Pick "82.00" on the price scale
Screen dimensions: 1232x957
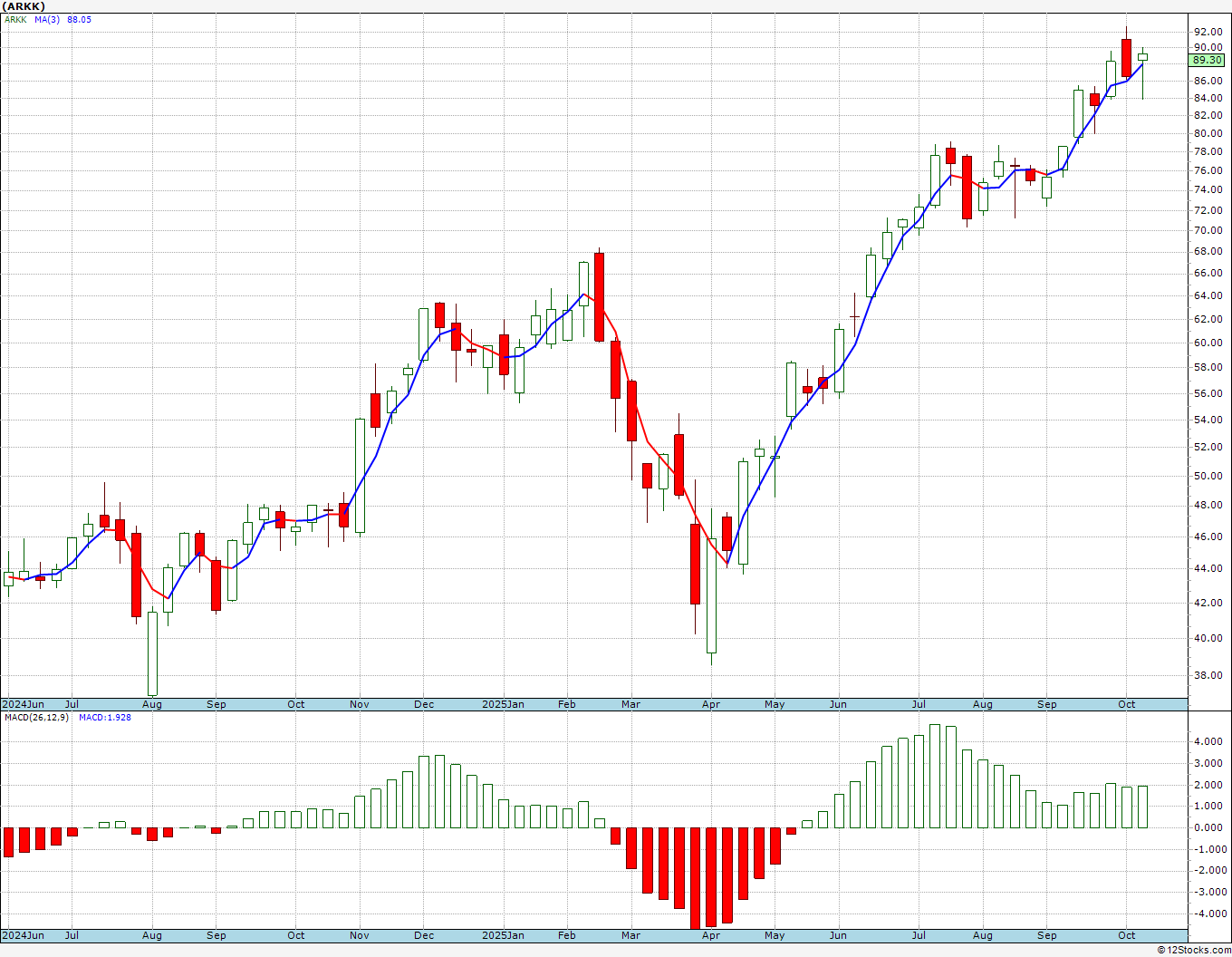click(1208, 115)
